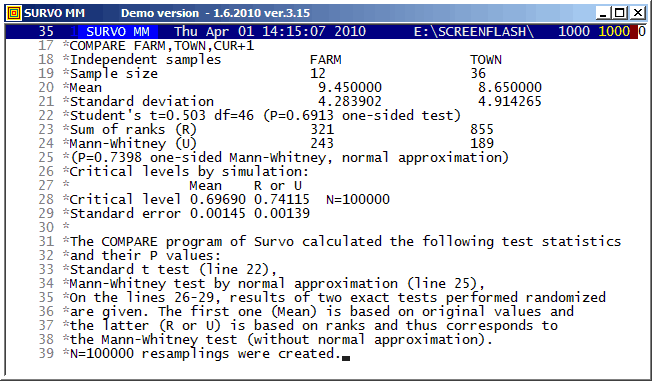This screenshot has height=381, width=652.
Task: Click the red indicator in header line
Action: (634, 32)
